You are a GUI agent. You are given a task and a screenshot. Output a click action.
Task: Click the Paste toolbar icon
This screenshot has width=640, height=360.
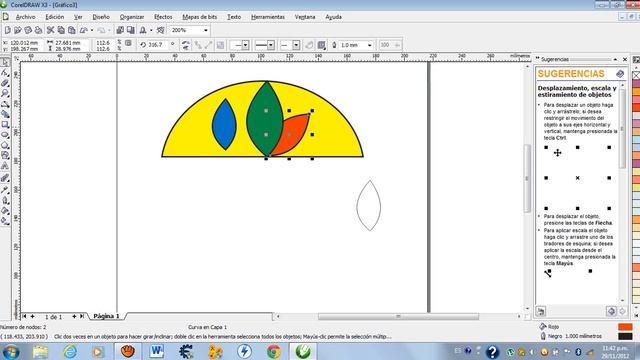tap(71, 30)
